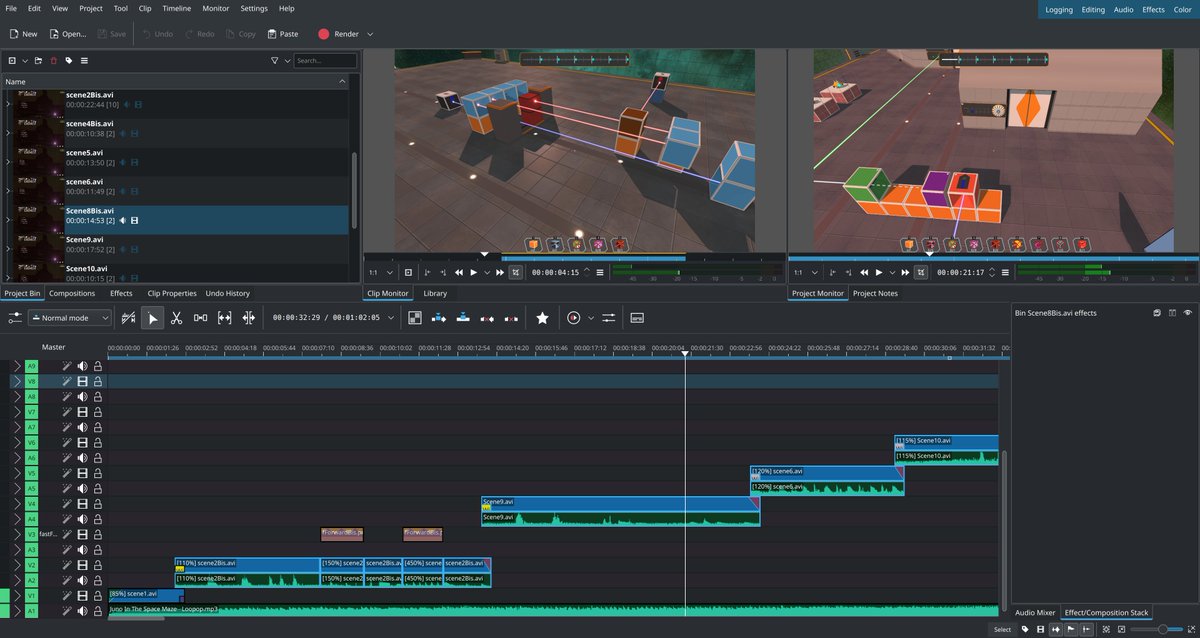The width and height of the screenshot is (1200, 638).
Task: Hide video track V2
Action: 83,564
